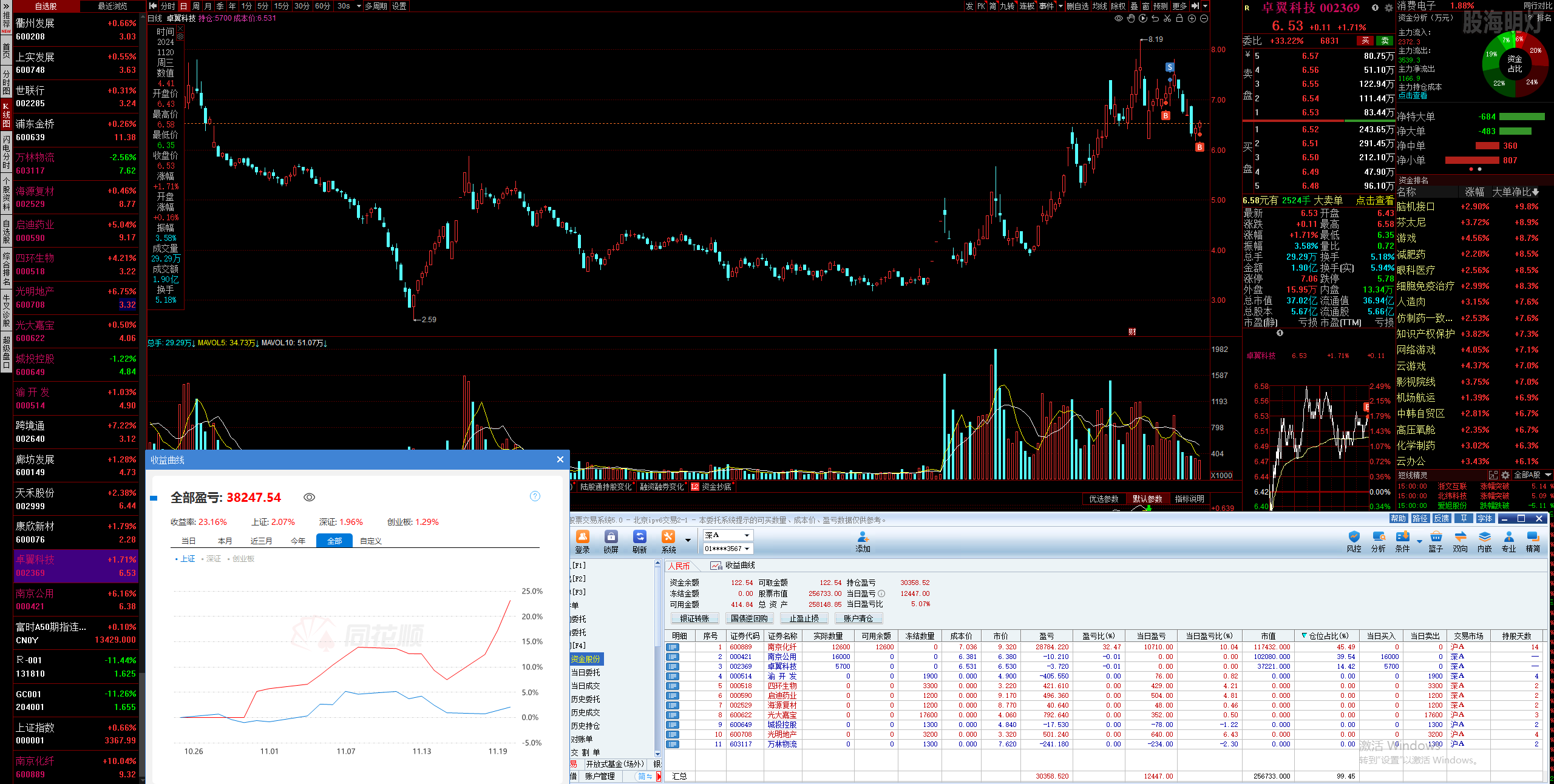Click the hand pan tool above chart

[1131, 19]
